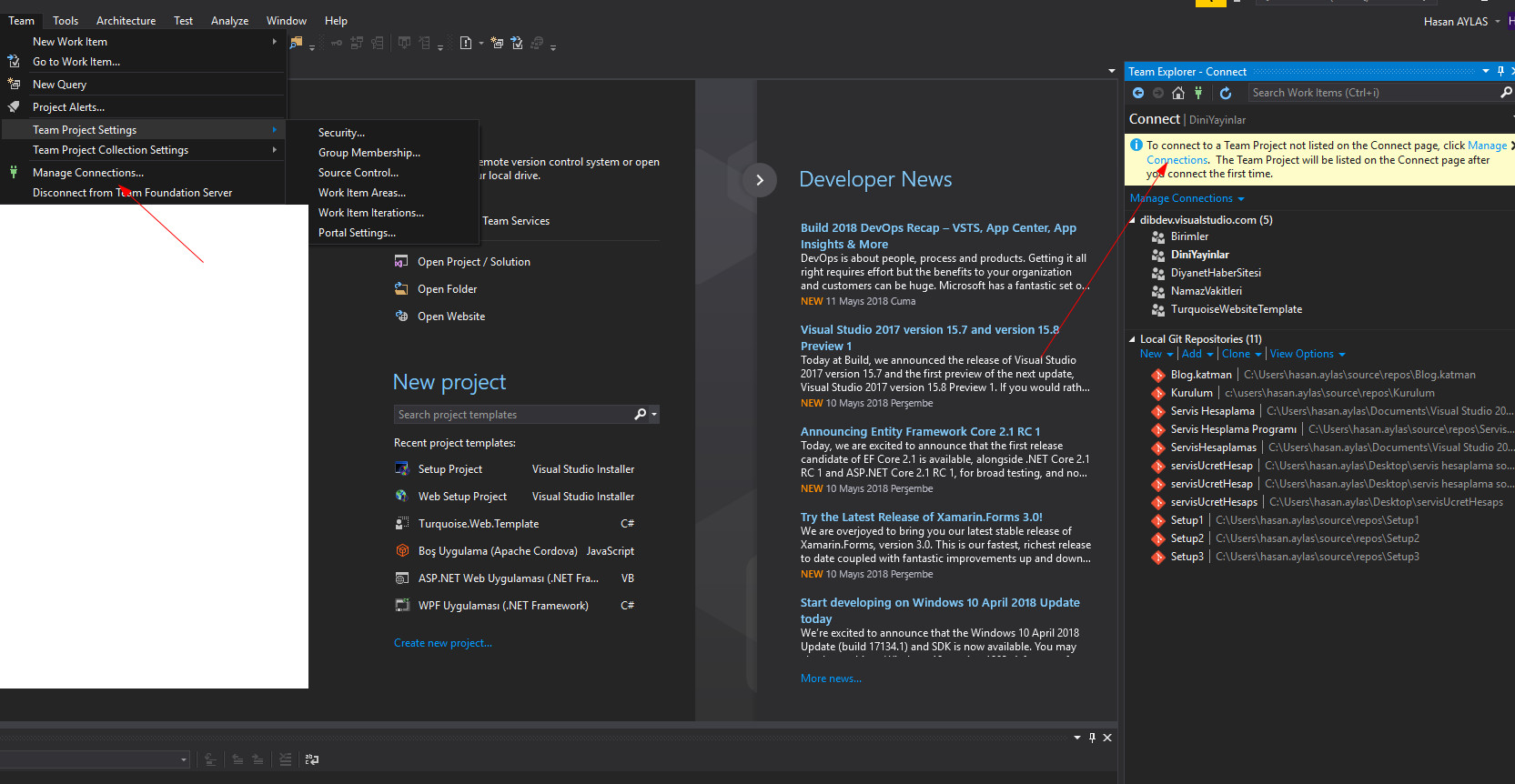Select the DiniYayinlar team project
1515x784 pixels.
pyautogui.click(x=1199, y=255)
